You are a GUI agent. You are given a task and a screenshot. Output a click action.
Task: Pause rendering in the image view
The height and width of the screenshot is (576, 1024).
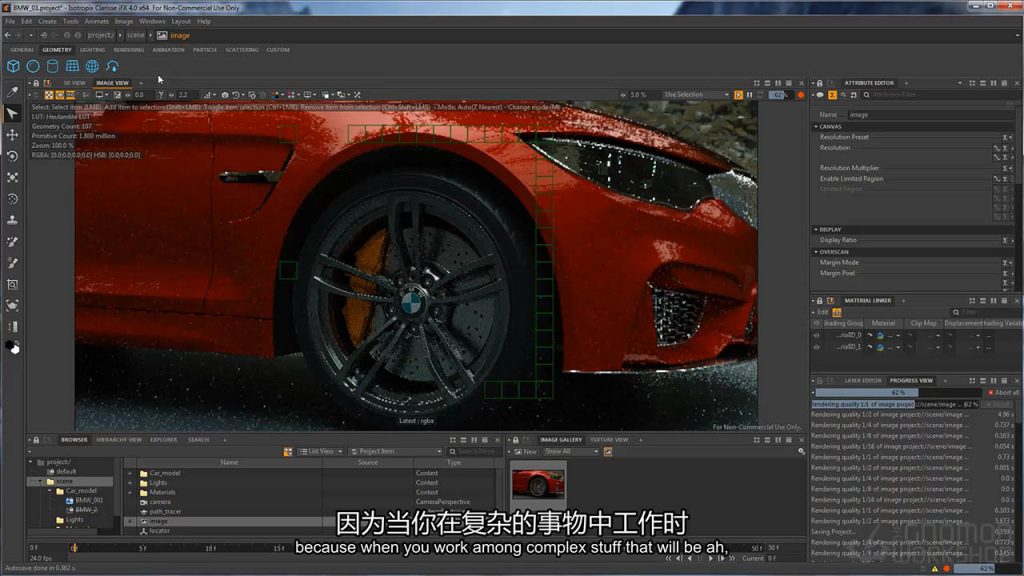coord(749,95)
